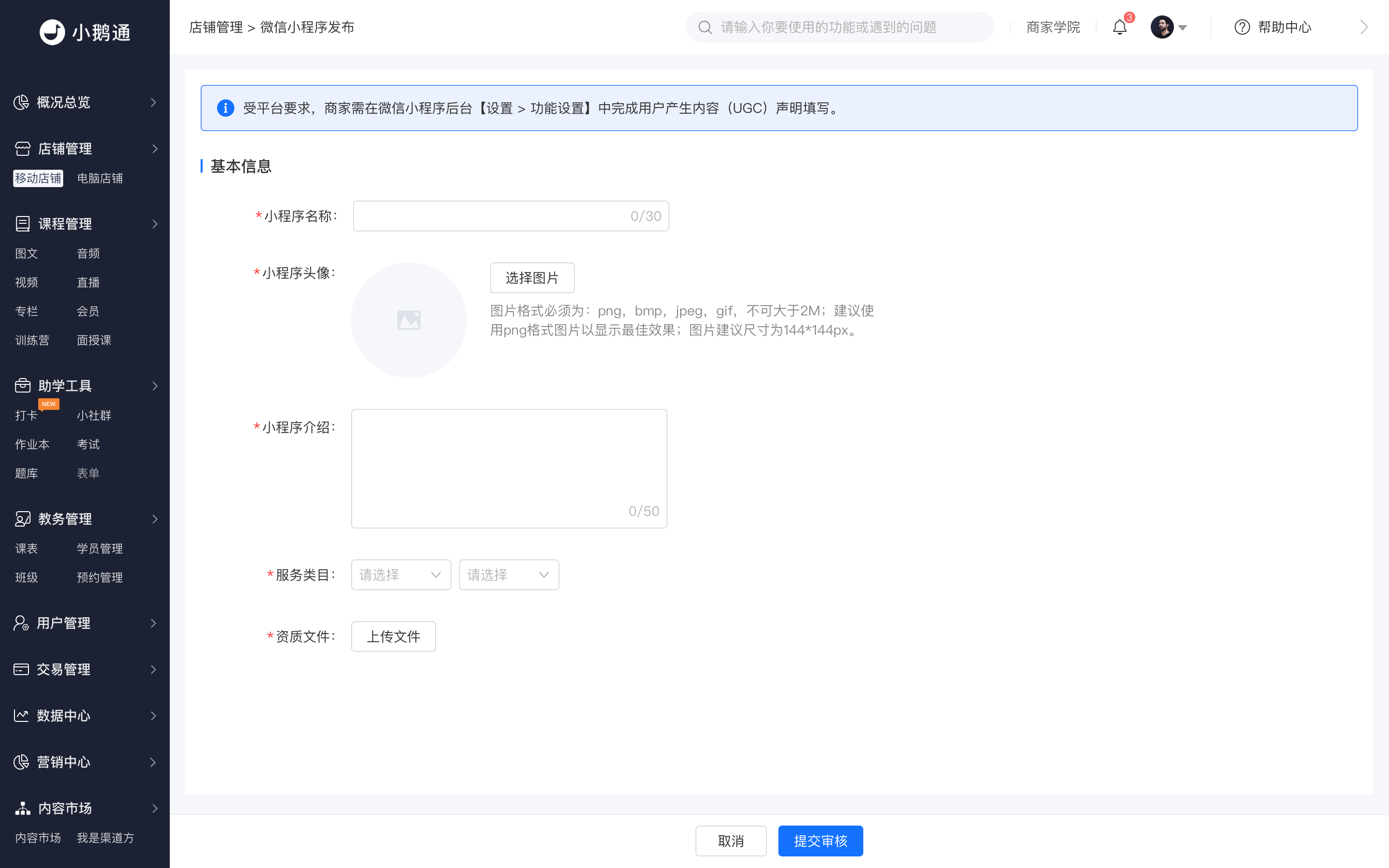Screen dimensions: 1389x868
Task: Open the 直播 course menu item
Action: pyautogui.click(x=88, y=282)
